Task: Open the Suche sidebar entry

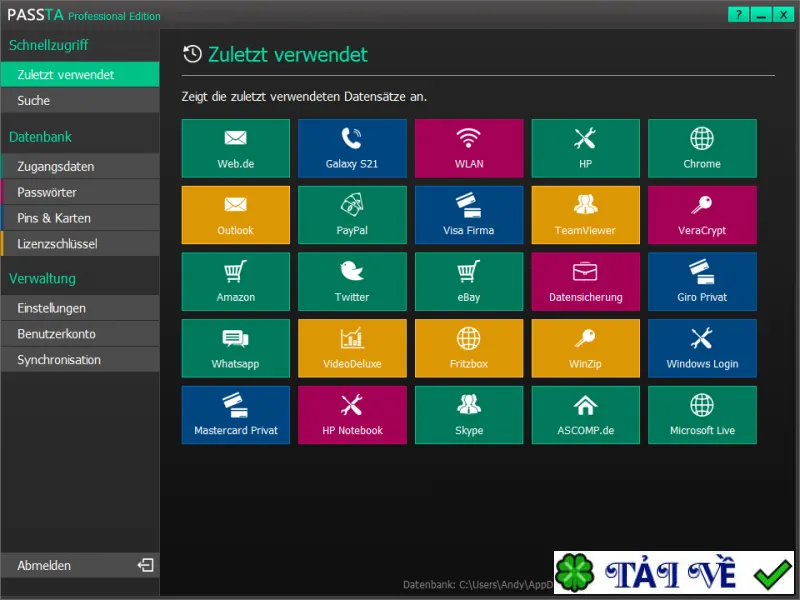Action: 80,101
